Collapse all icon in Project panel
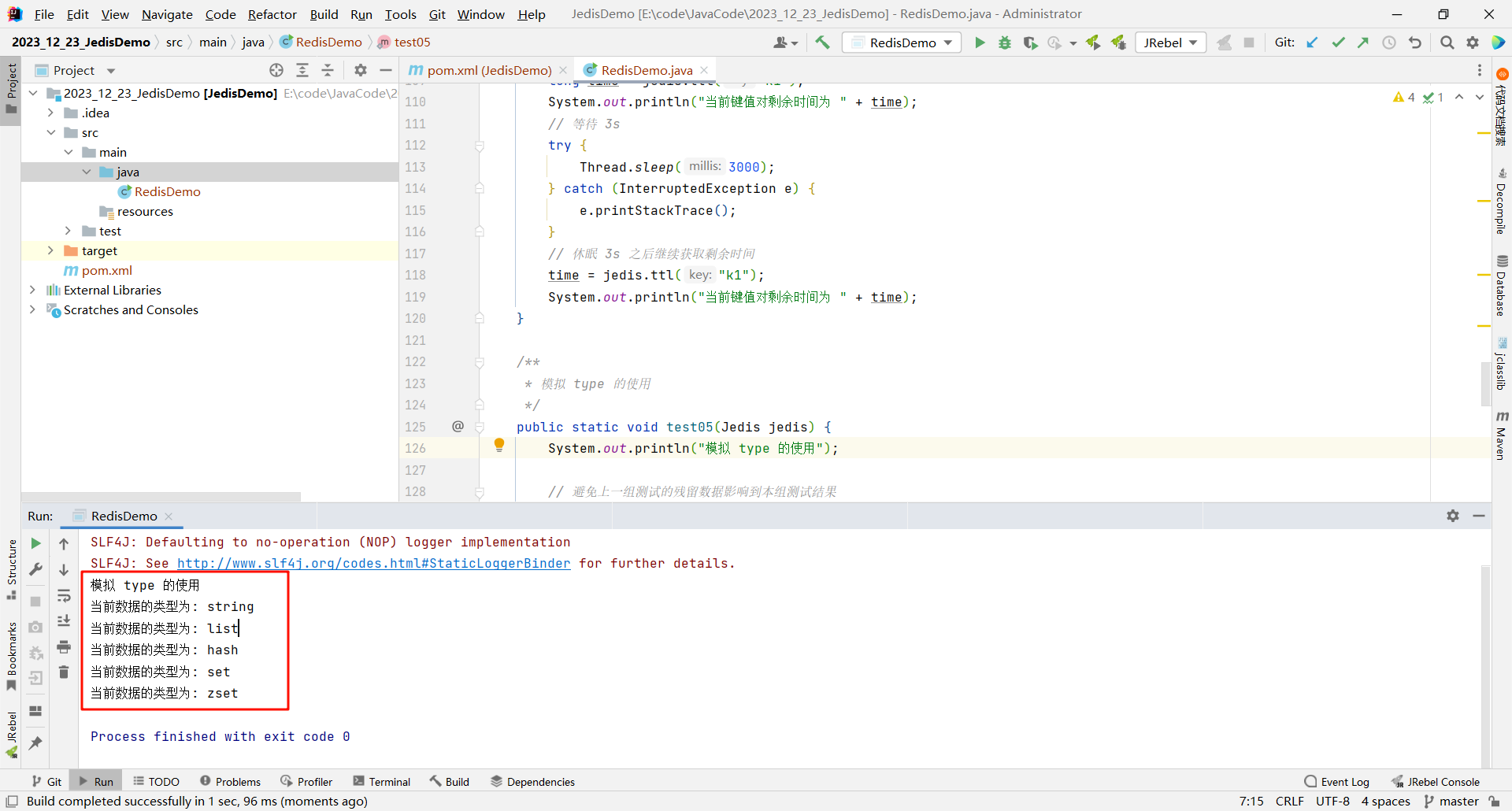 tap(328, 70)
